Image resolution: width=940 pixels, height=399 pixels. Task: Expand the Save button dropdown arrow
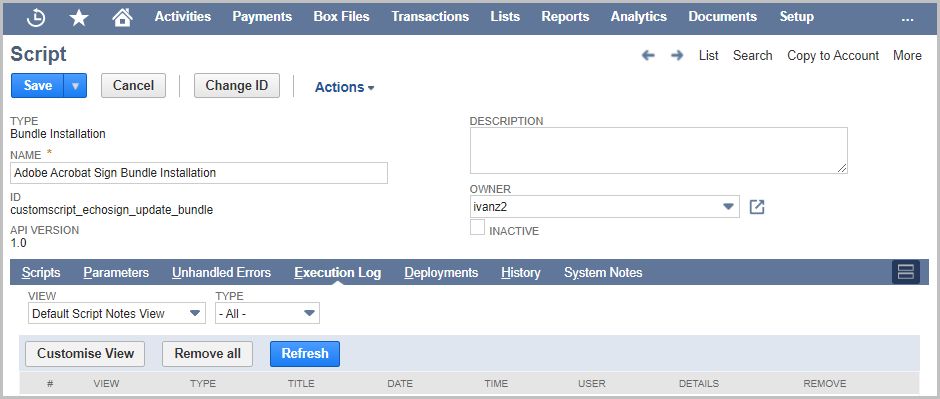coord(75,86)
